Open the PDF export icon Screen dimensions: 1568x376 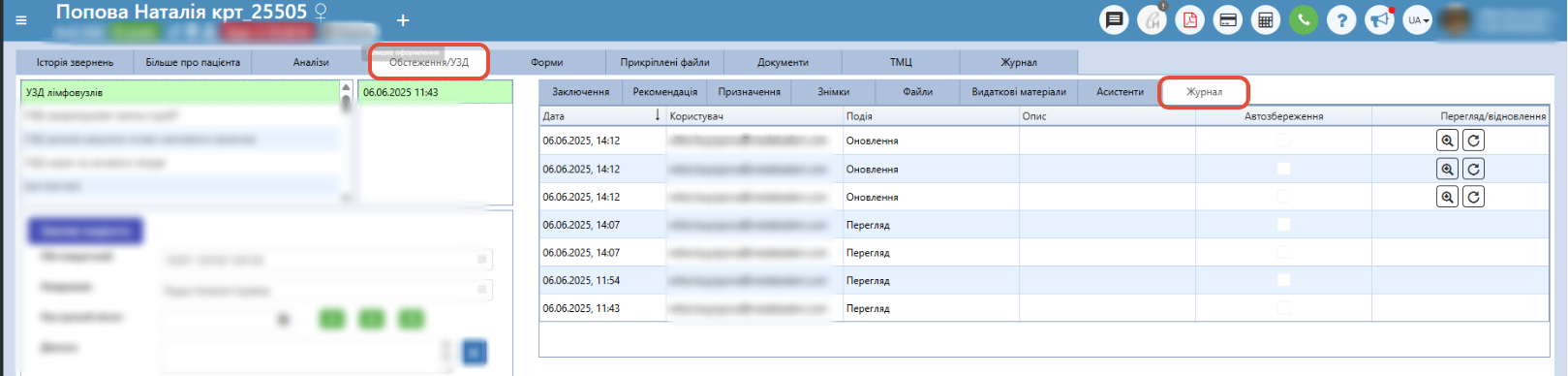click(1189, 19)
